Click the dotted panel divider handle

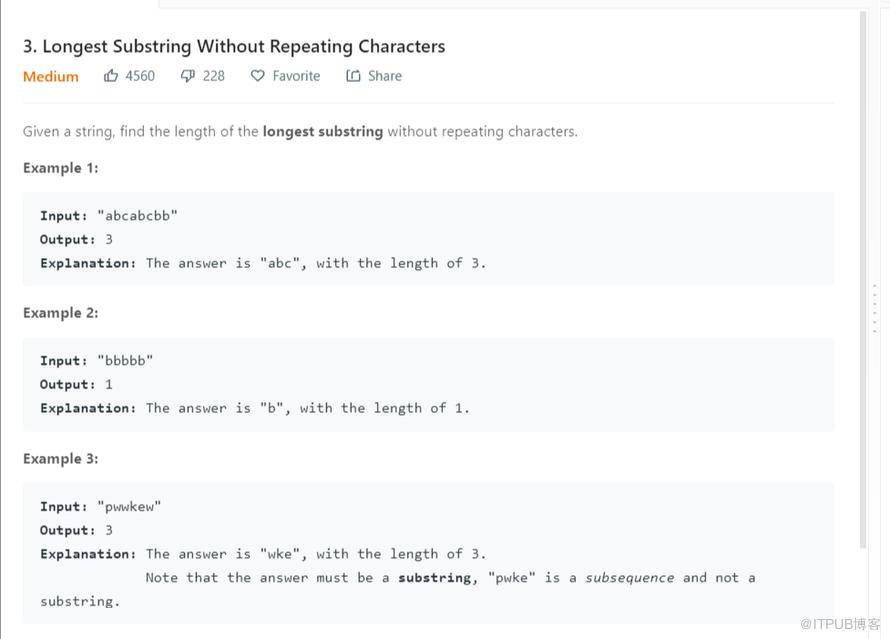pos(875,308)
